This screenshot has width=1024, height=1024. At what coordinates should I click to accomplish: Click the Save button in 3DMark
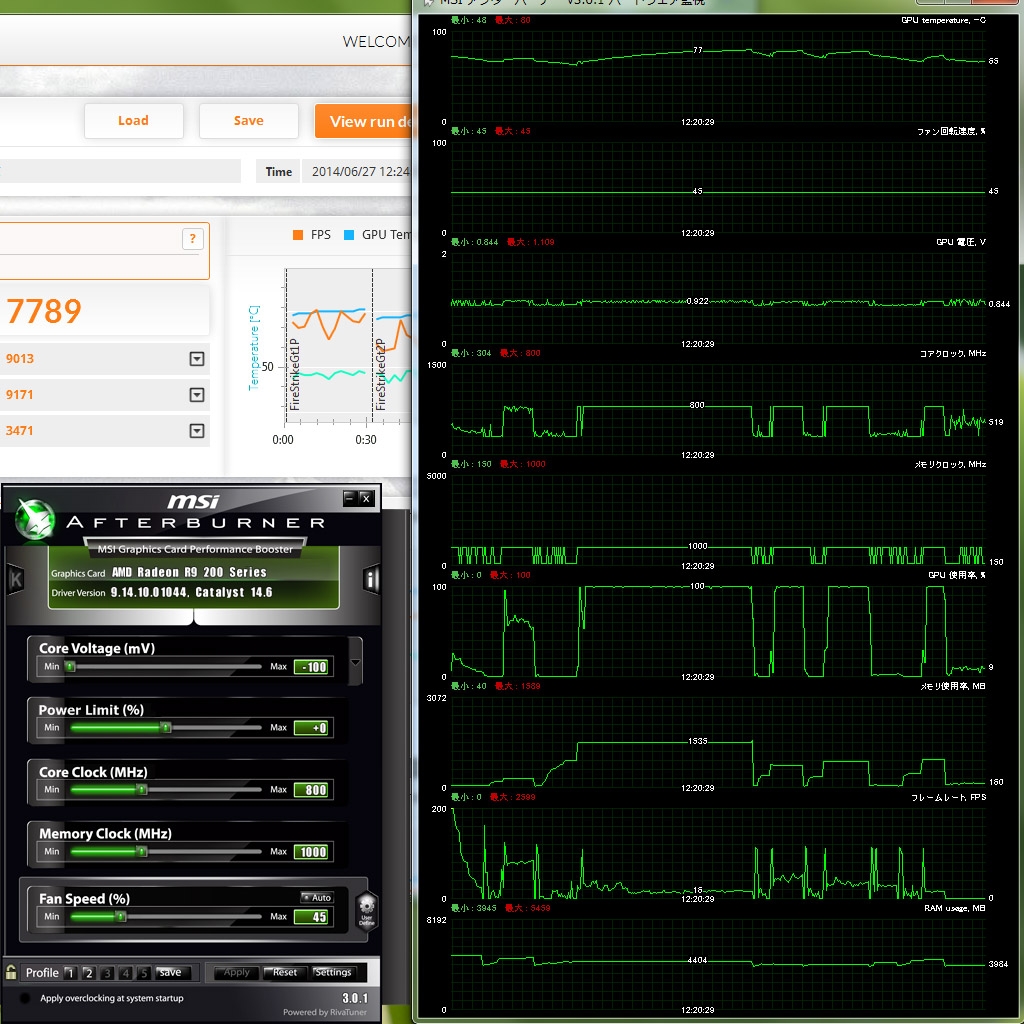(x=249, y=121)
